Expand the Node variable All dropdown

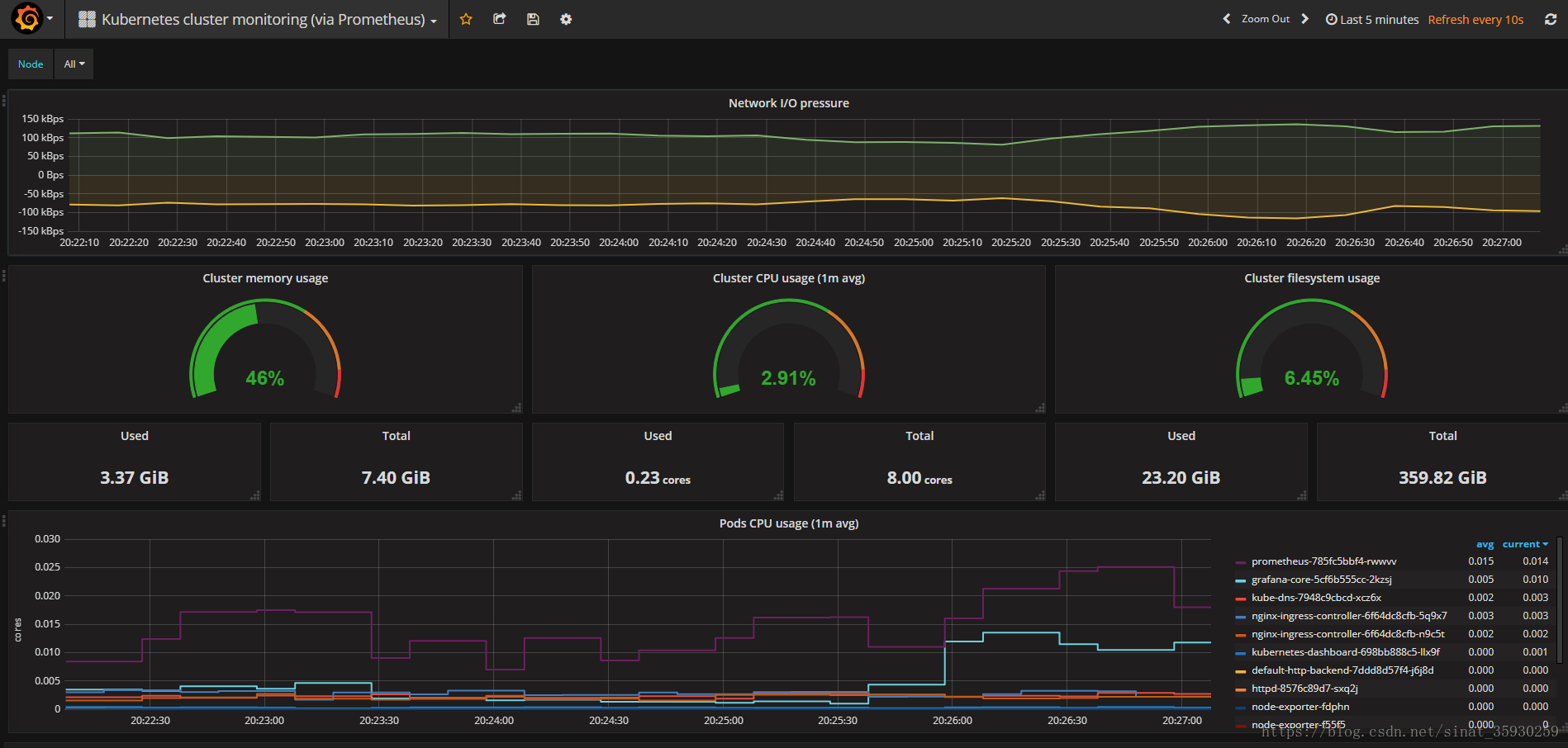pyautogui.click(x=74, y=64)
